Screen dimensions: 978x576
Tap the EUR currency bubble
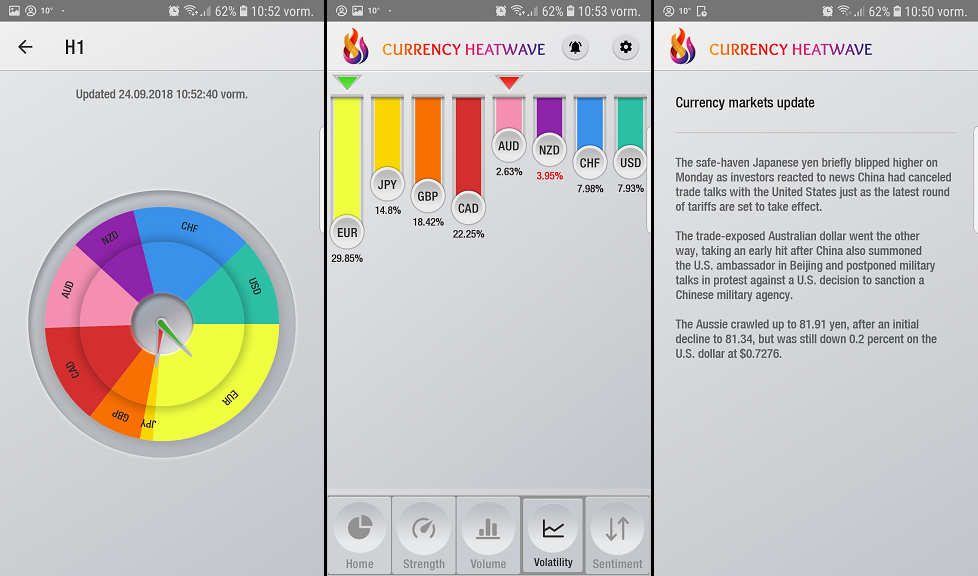click(x=347, y=232)
